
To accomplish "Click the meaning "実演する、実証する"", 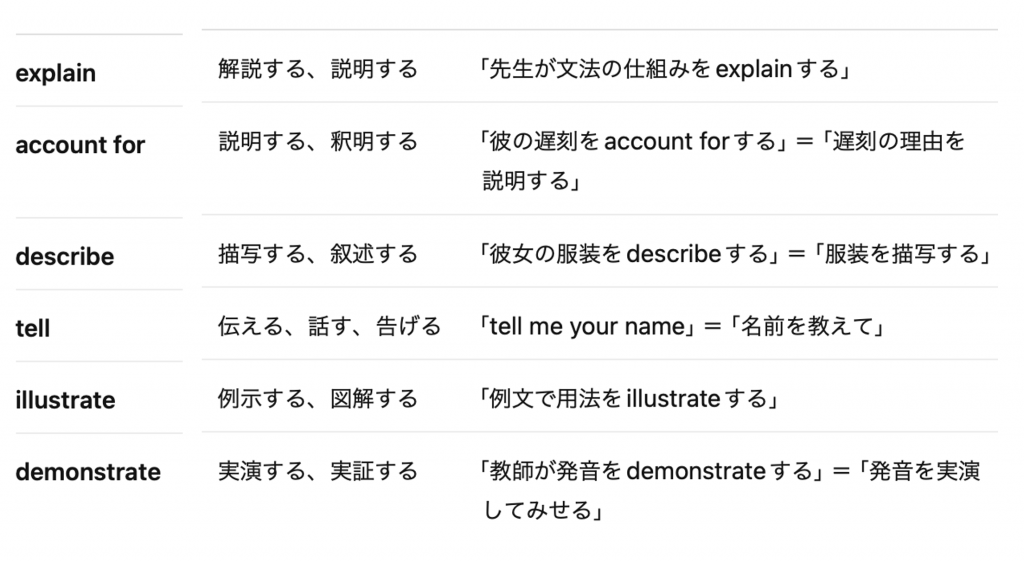I will point(318,471).
